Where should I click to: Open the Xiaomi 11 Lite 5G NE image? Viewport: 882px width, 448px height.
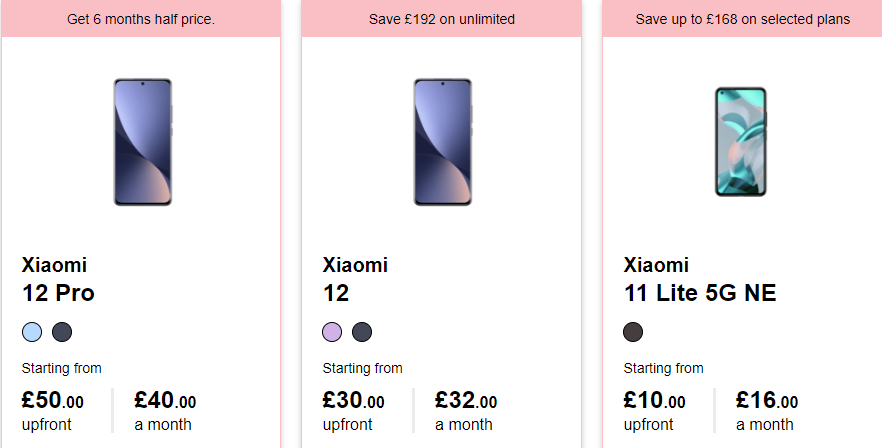click(741, 142)
